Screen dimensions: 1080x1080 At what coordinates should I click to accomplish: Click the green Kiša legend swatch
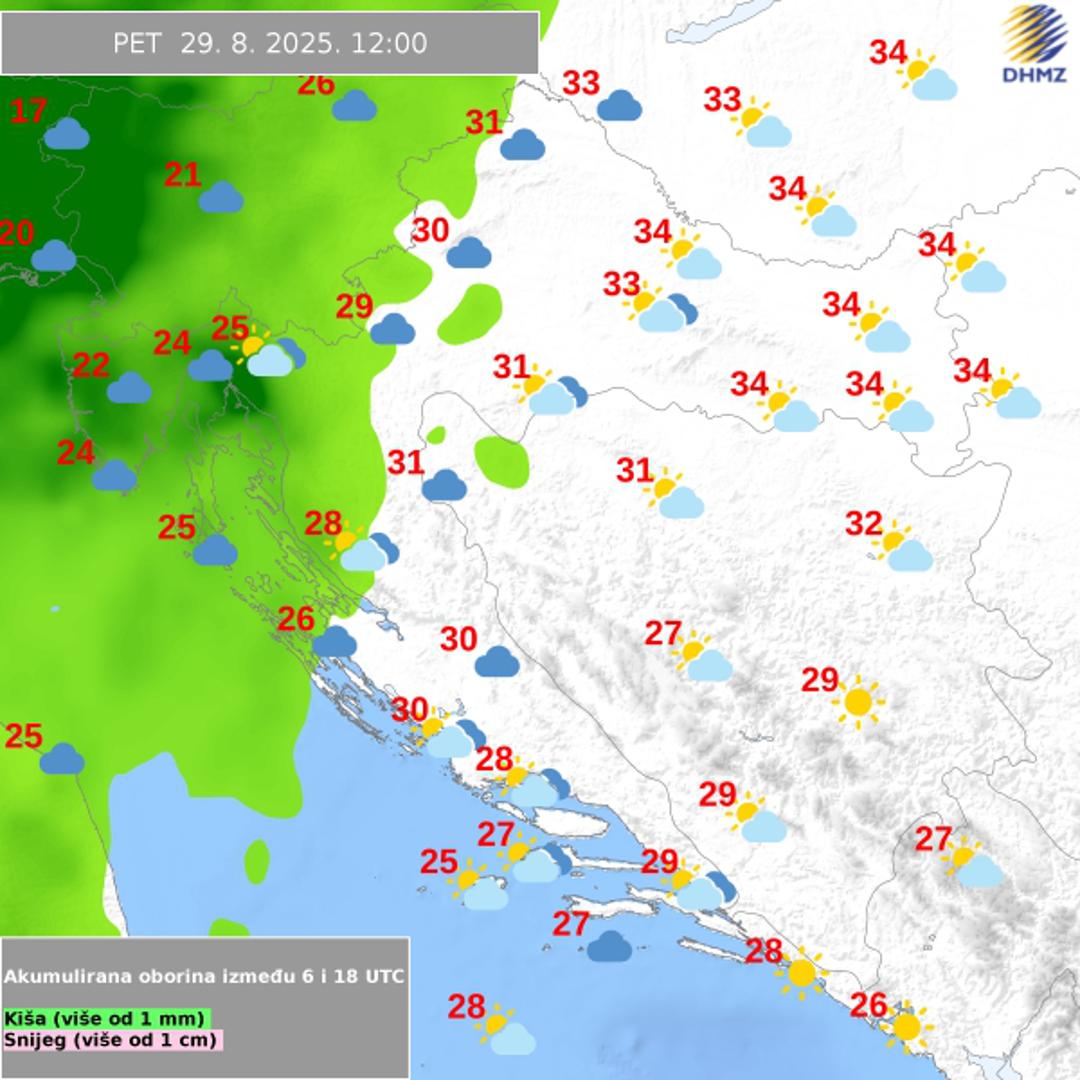pos(106,1018)
